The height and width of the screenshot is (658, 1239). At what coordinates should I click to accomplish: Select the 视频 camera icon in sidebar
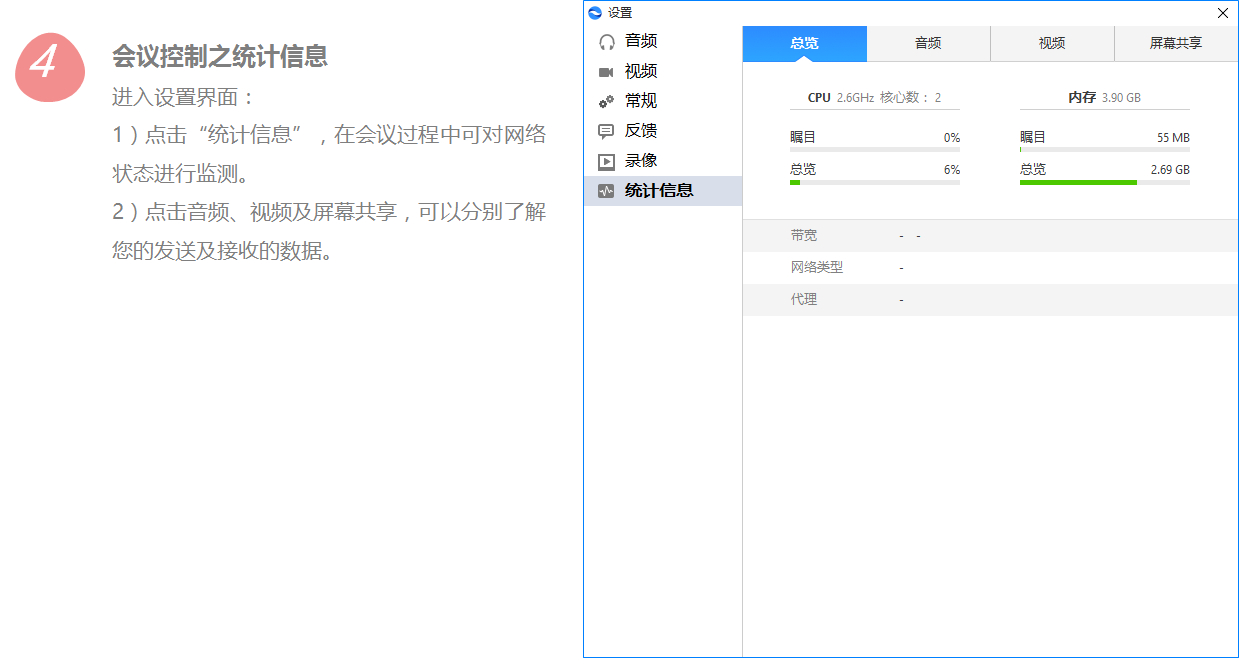pos(607,71)
